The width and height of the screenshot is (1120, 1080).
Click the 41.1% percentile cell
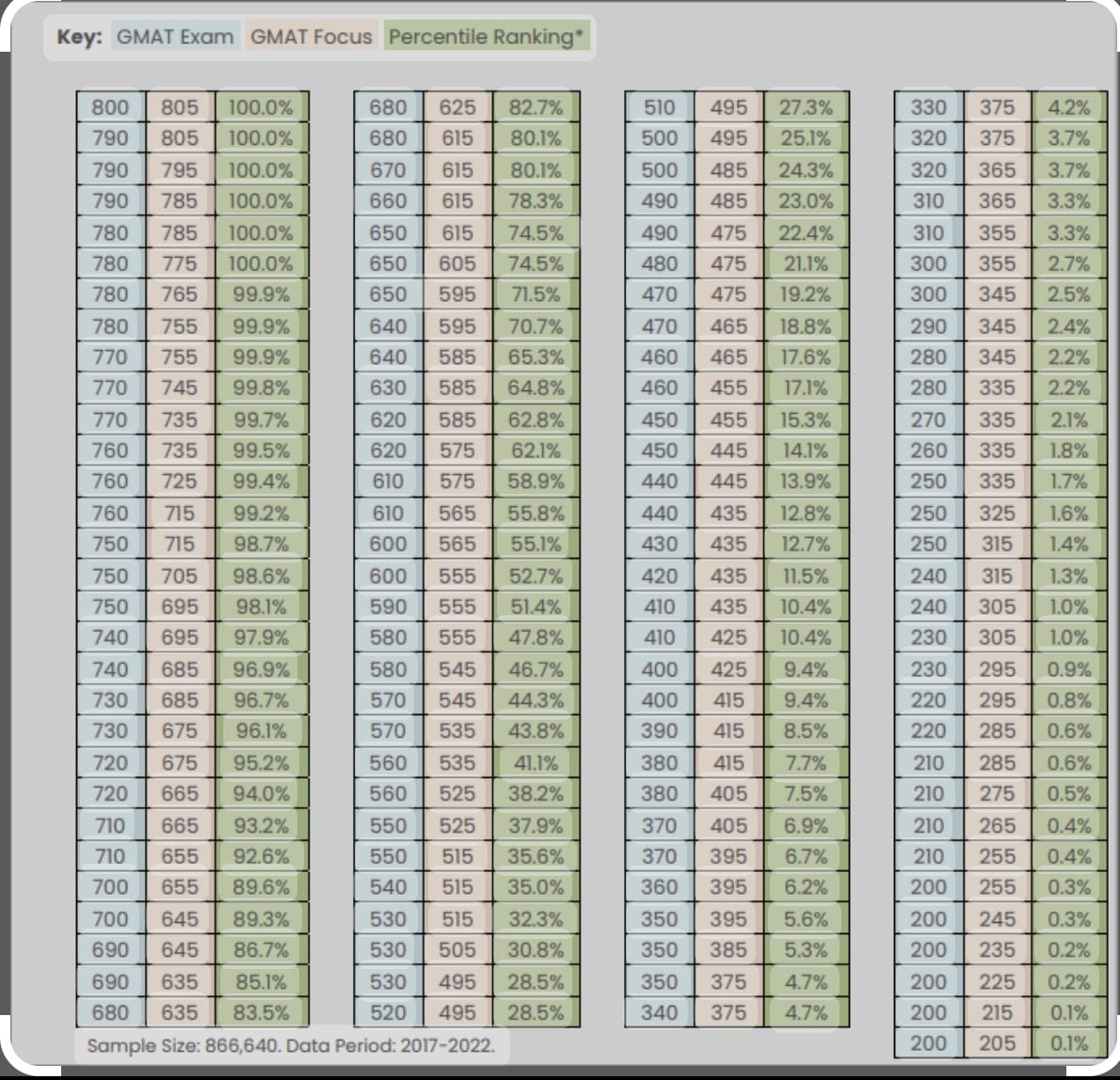pyautogui.click(x=536, y=762)
